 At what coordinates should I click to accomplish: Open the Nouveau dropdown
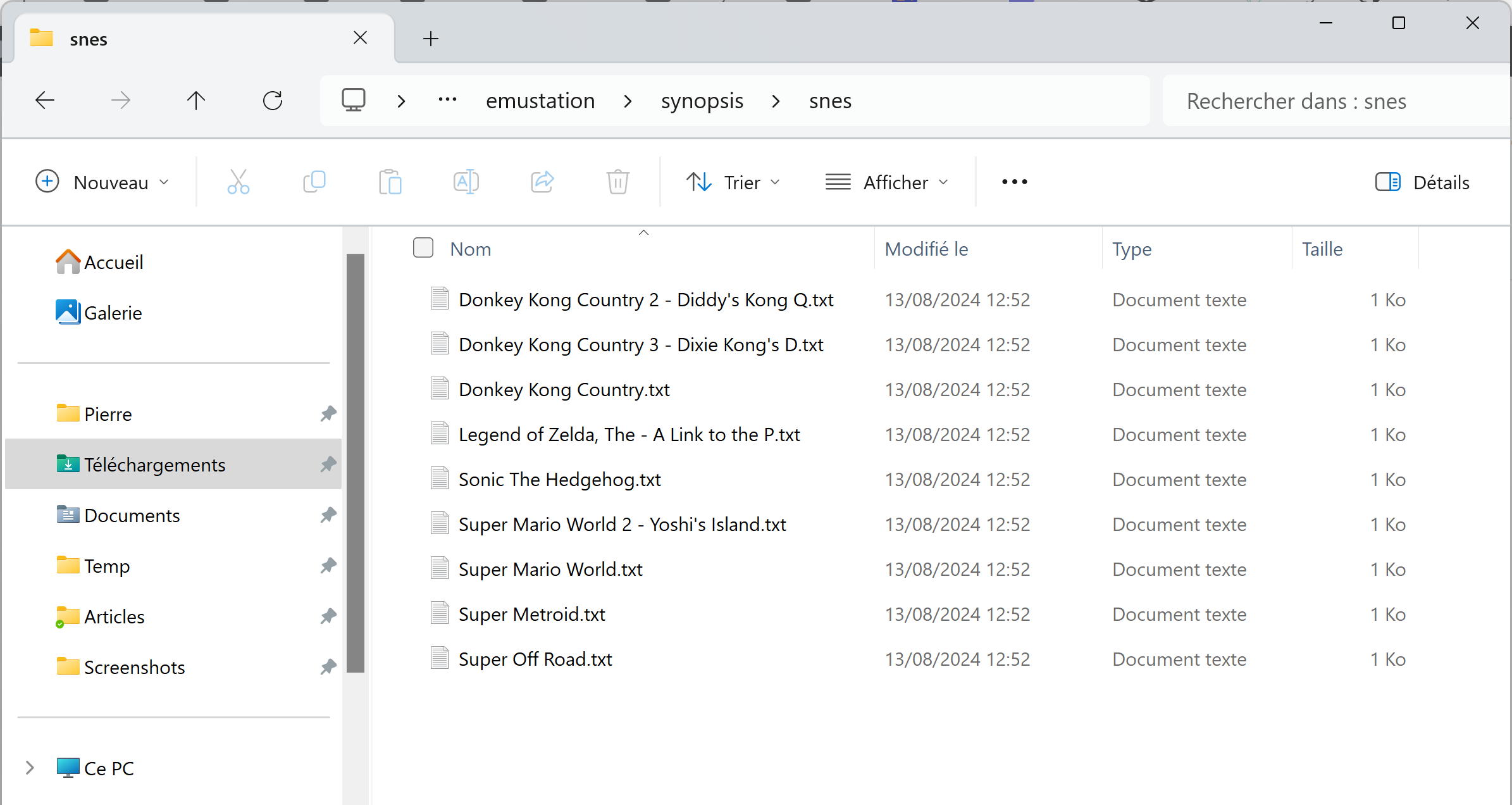coord(102,182)
